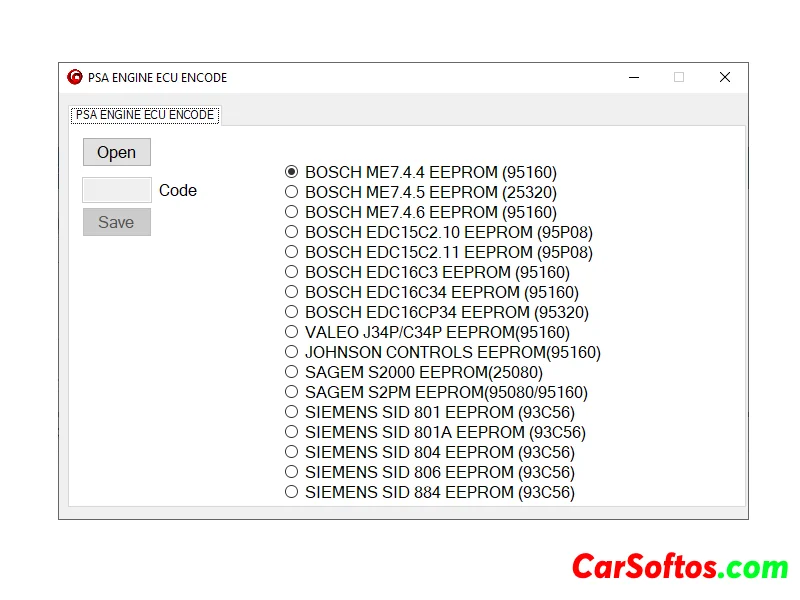The width and height of the screenshot is (800, 600).
Task: Click the Code input field
Action: [117, 190]
